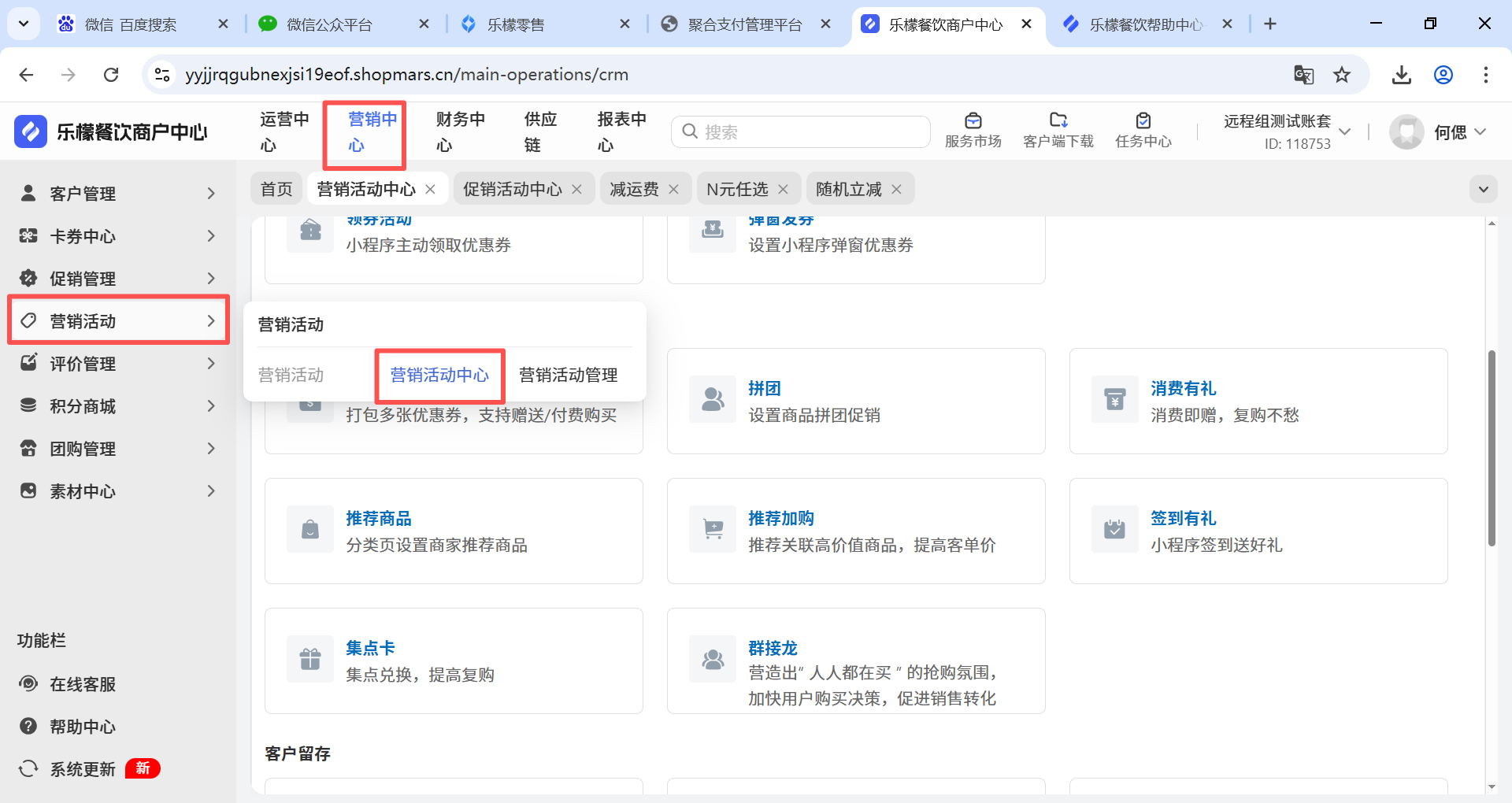Reload the page
Viewport: 1512px width, 803px height.
(x=111, y=75)
